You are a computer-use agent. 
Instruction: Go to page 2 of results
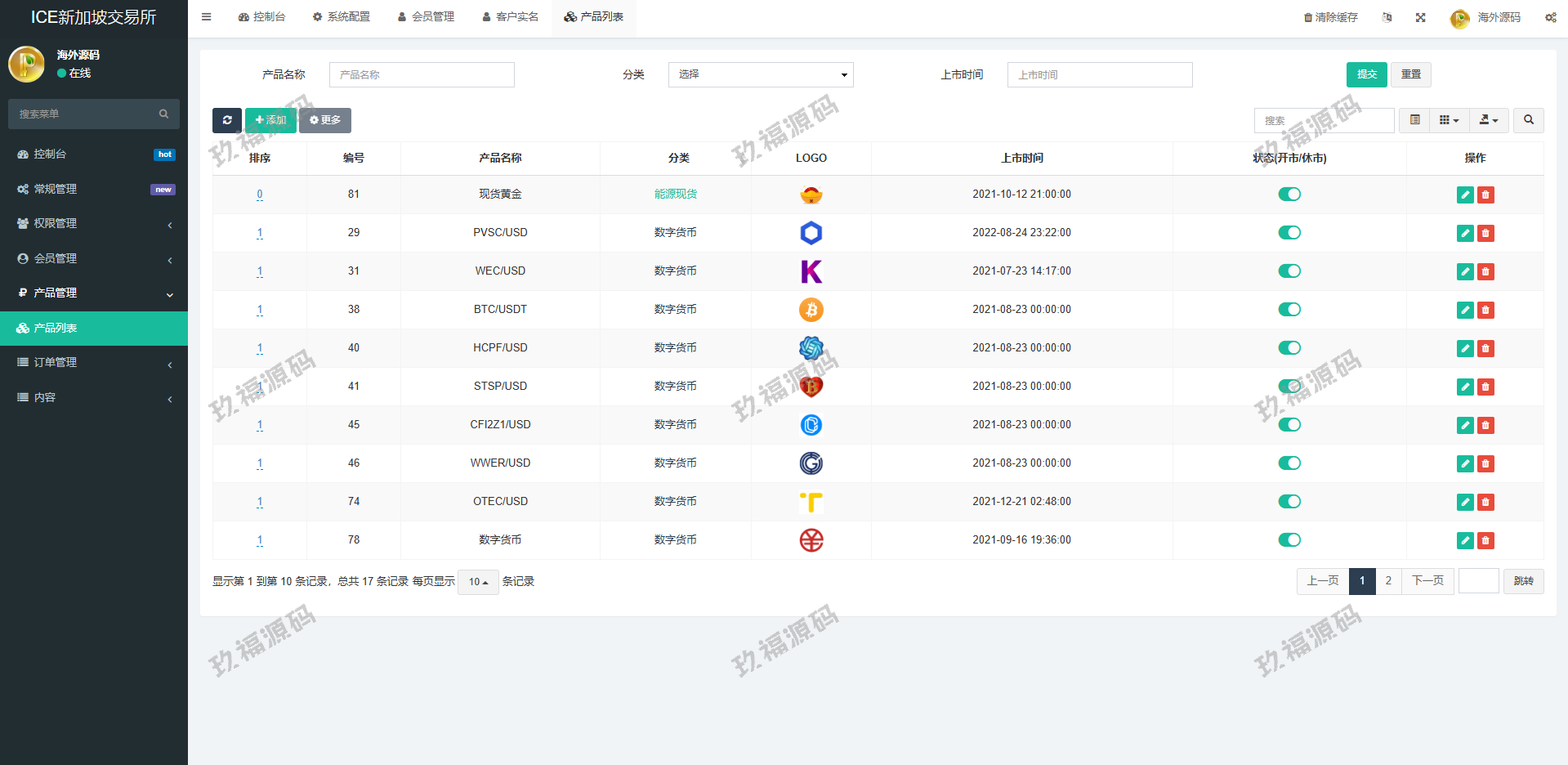coord(1388,581)
